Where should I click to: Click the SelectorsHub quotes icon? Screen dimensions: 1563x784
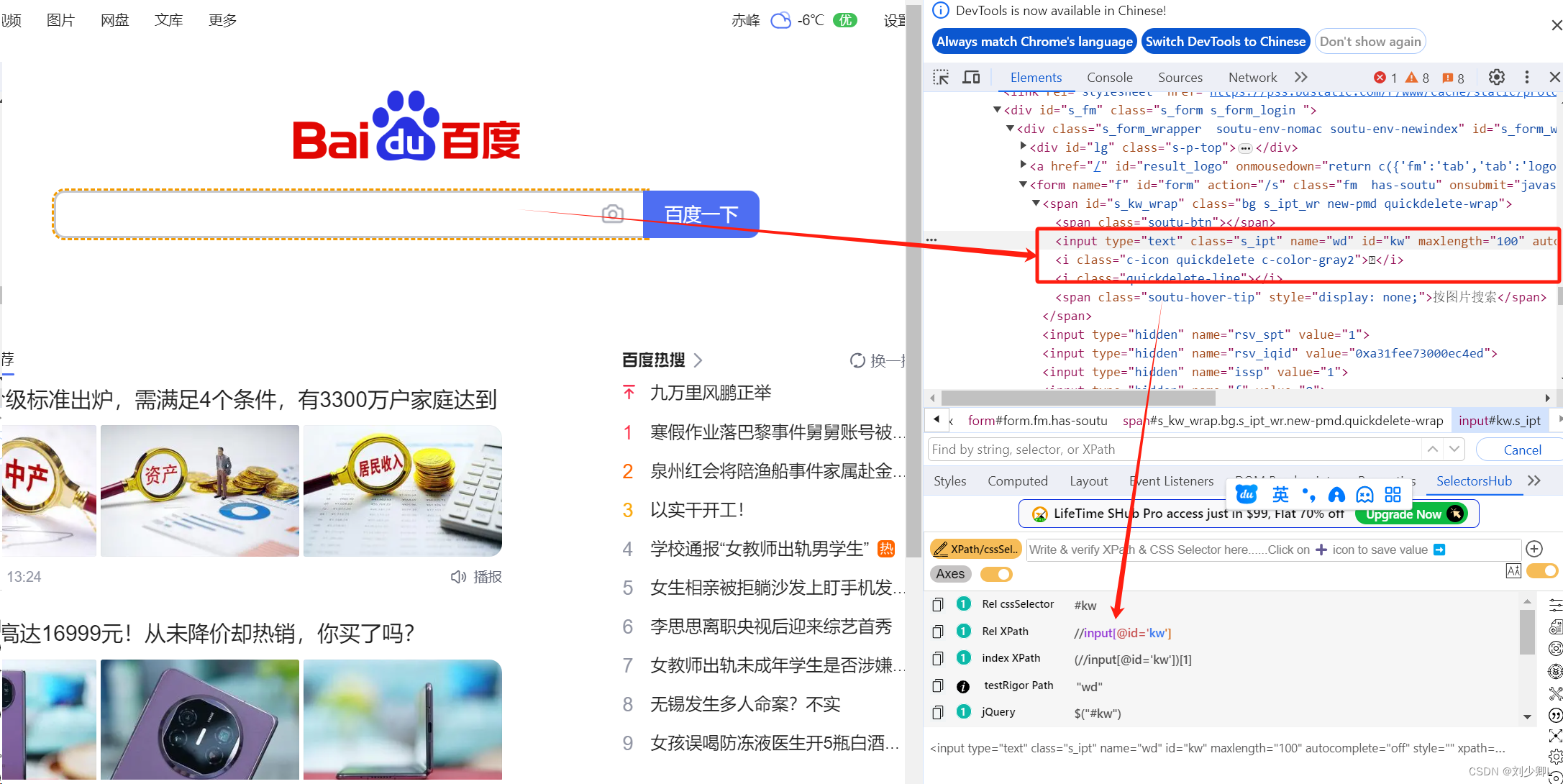[x=1555, y=715]
